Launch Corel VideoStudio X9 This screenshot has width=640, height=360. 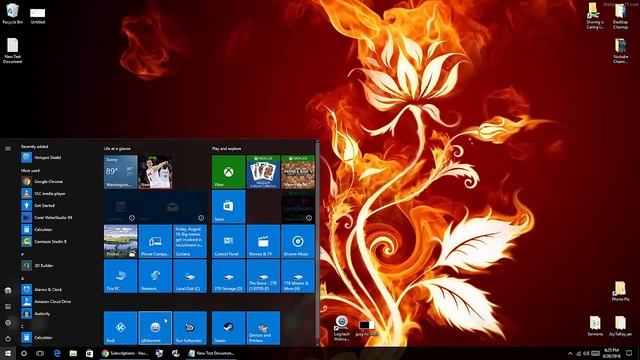coord(47,218)
